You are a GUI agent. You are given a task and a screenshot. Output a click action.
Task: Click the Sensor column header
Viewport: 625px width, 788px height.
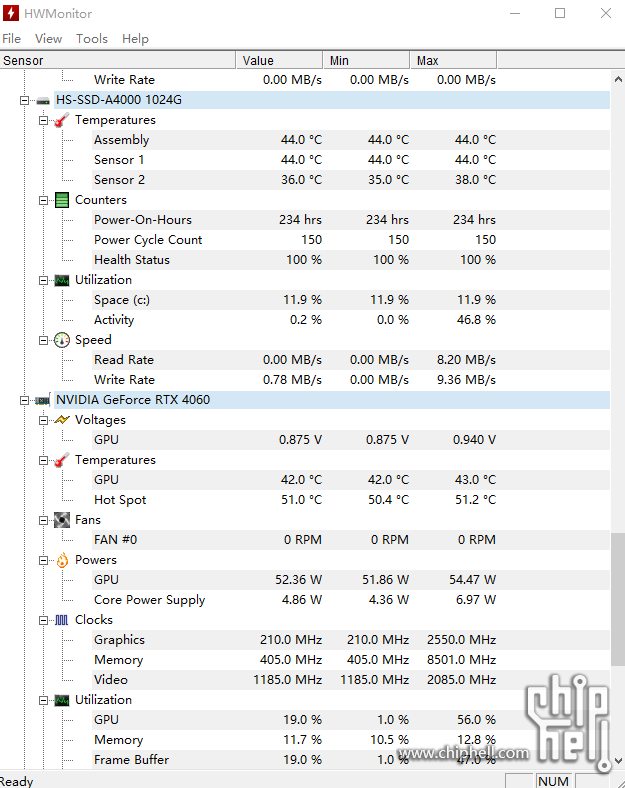118,60
